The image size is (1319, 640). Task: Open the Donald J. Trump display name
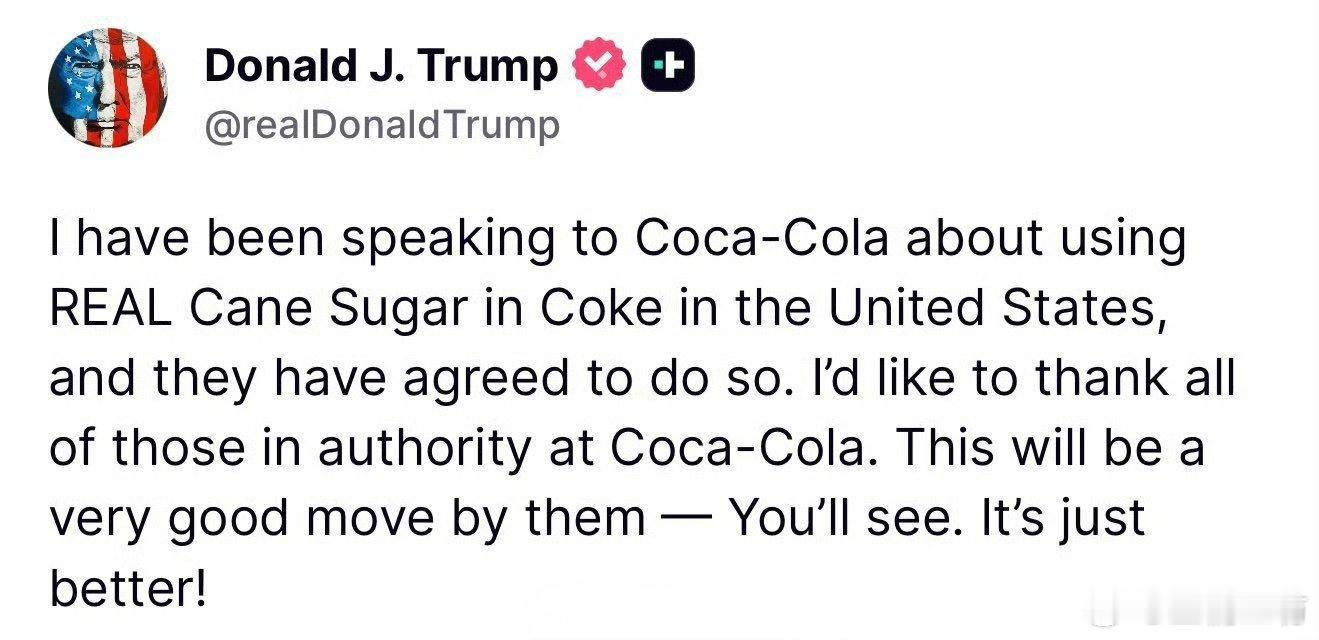(380, 66)
